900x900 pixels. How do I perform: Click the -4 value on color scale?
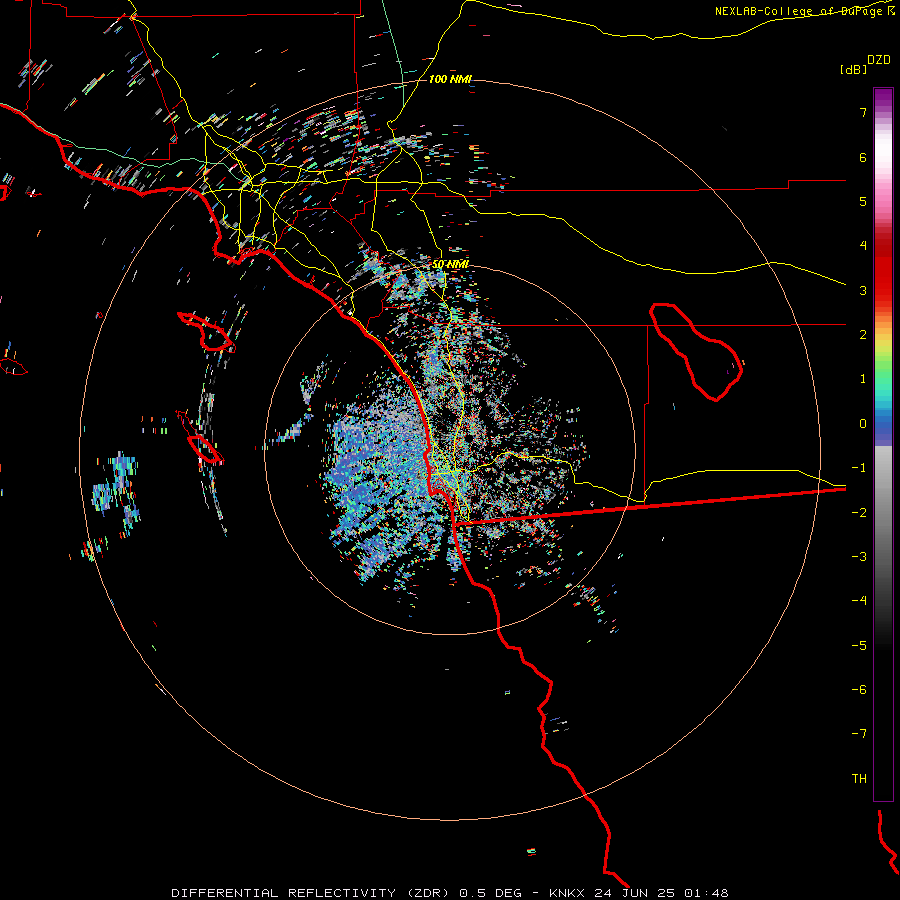point(859,601)
